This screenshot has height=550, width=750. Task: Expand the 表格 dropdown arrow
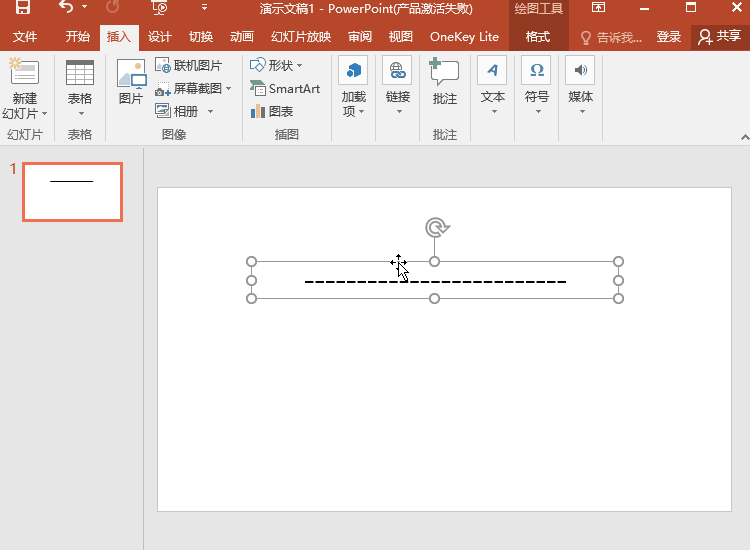tap(81, 114)
